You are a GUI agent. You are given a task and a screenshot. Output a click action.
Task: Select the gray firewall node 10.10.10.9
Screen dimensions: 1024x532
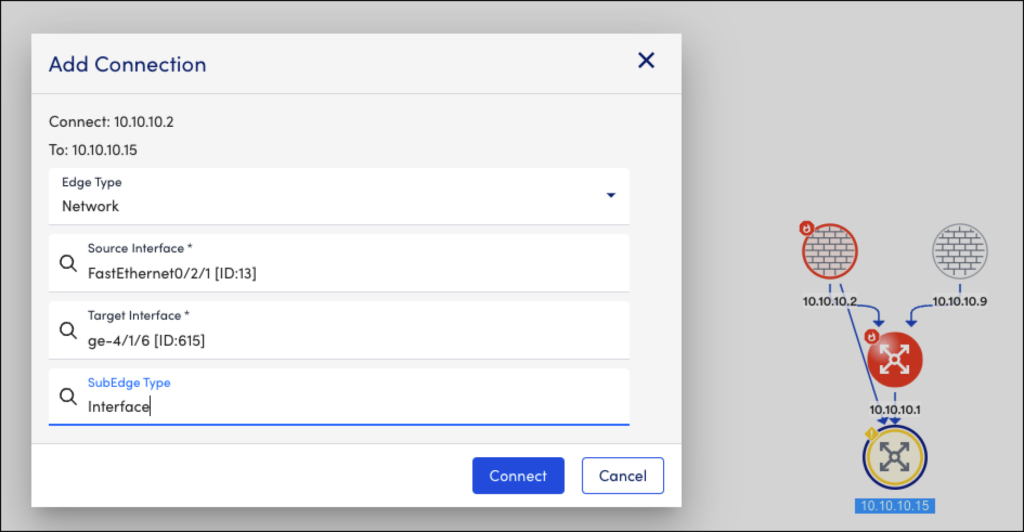(960, 253)
